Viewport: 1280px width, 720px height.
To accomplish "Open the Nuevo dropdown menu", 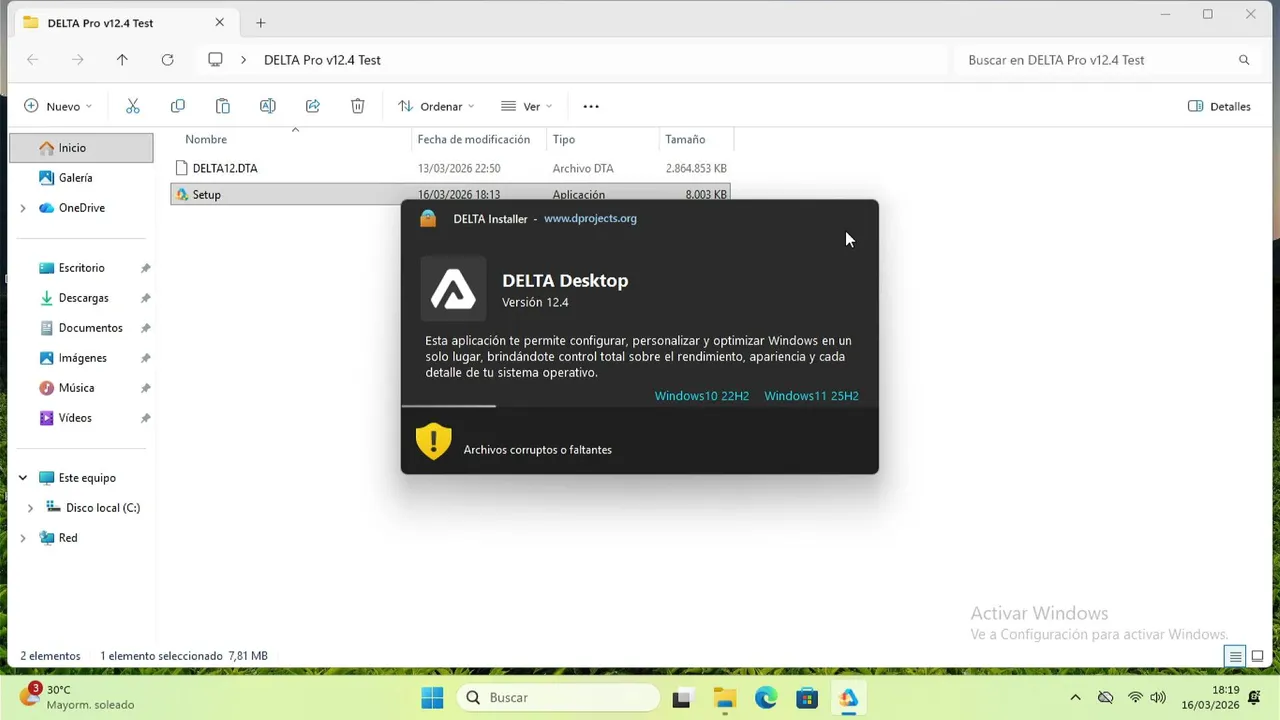I will 58,106.
